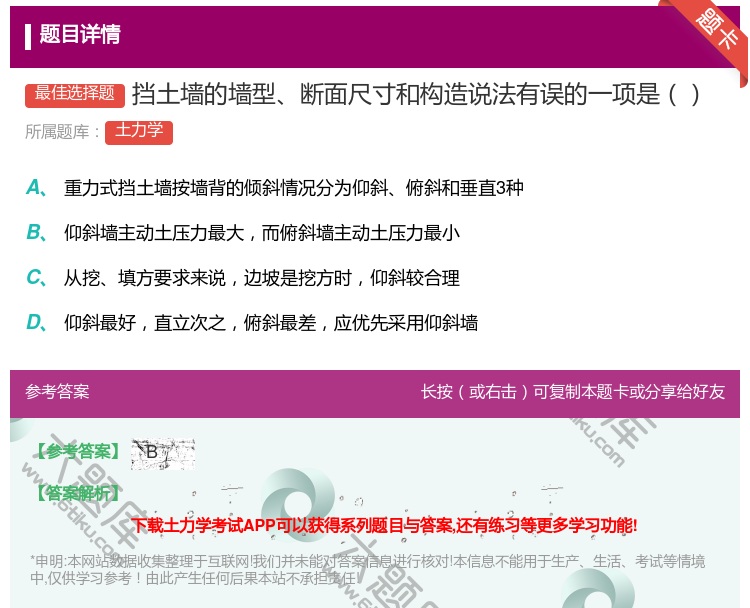Click 长按（或右击）可复制本题卡 hint text
The width and height of the screenshot is (750, 608).
[x=573, y=392]
